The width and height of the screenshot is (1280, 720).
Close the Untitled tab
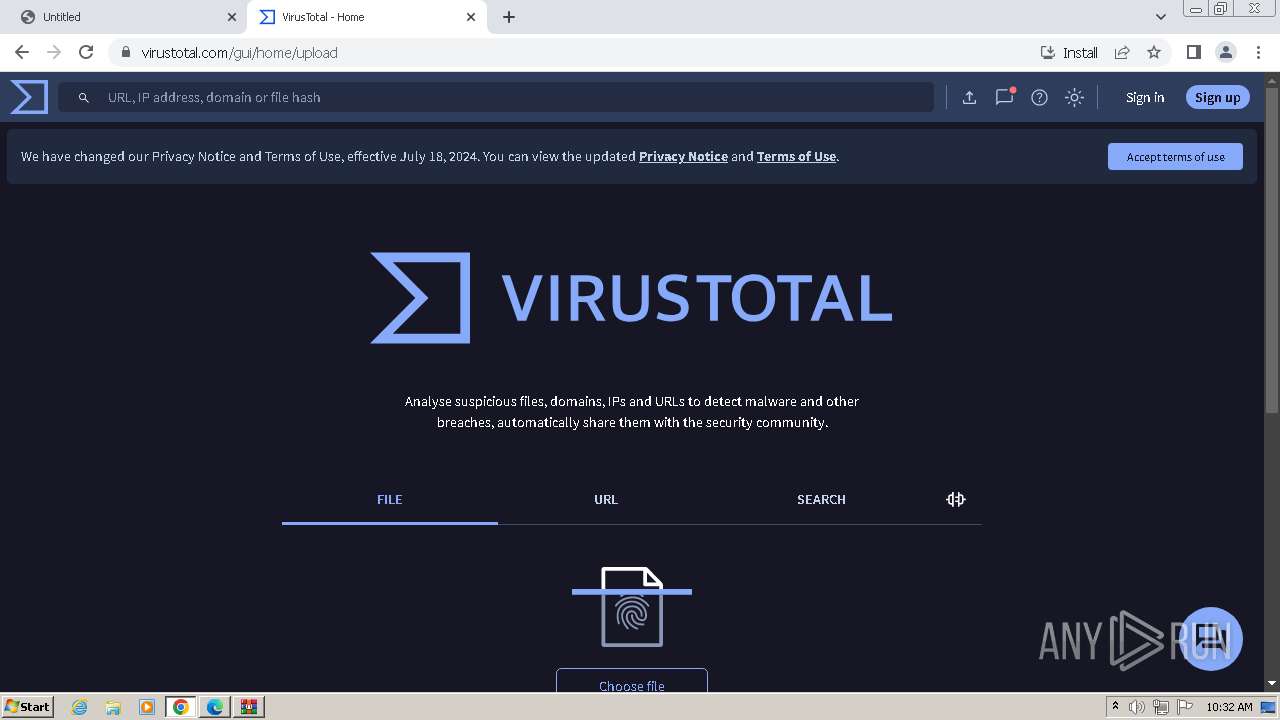[x=231, y=17]
